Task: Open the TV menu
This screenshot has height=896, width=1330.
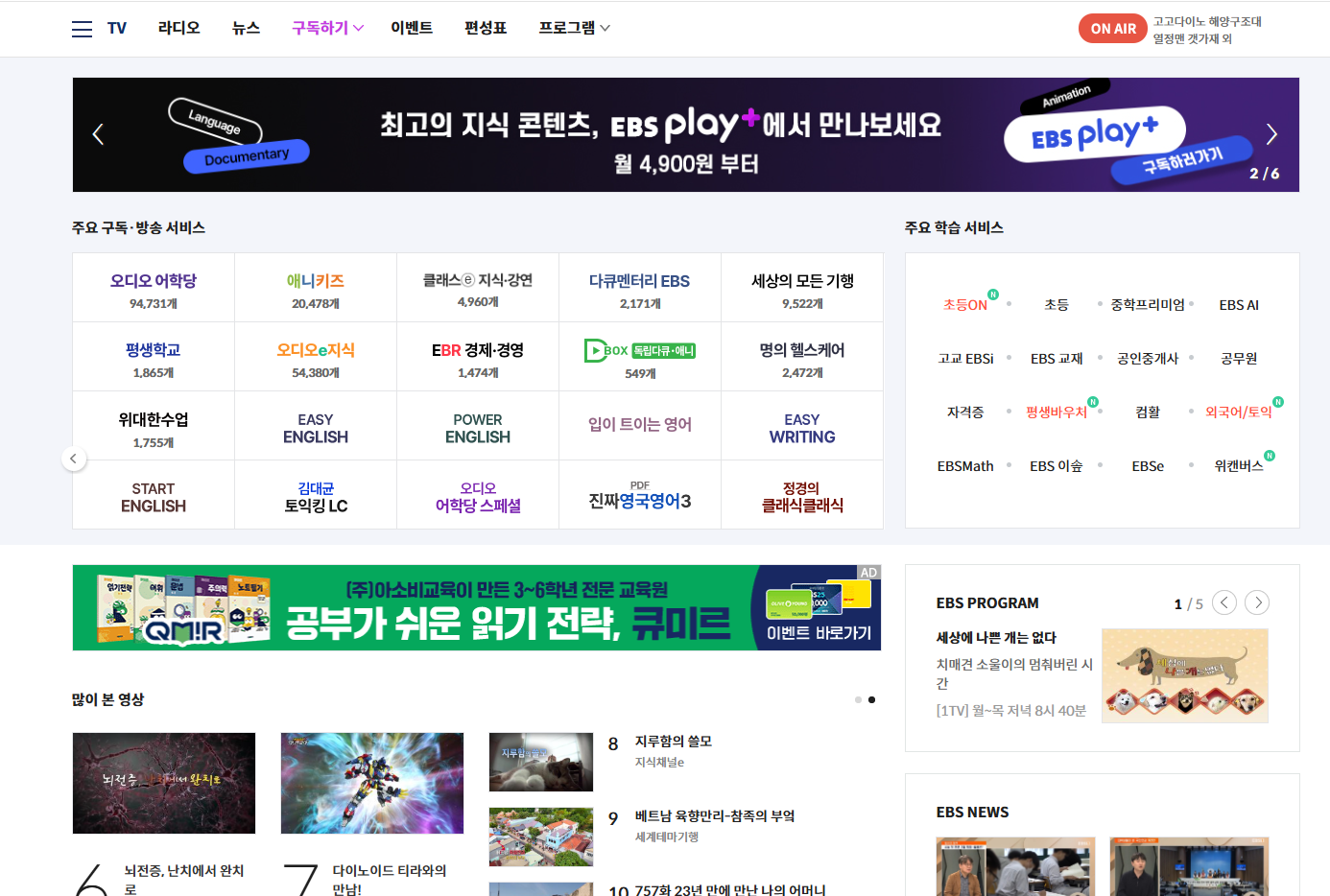Action: [117, 29]
